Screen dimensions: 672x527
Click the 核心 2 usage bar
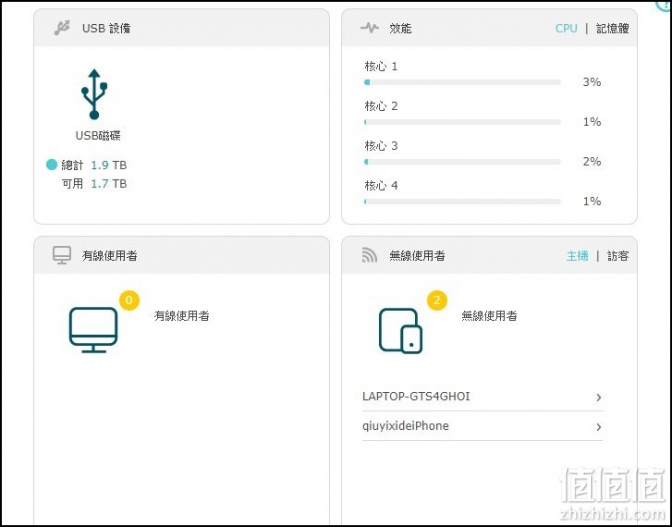(462, 122)
